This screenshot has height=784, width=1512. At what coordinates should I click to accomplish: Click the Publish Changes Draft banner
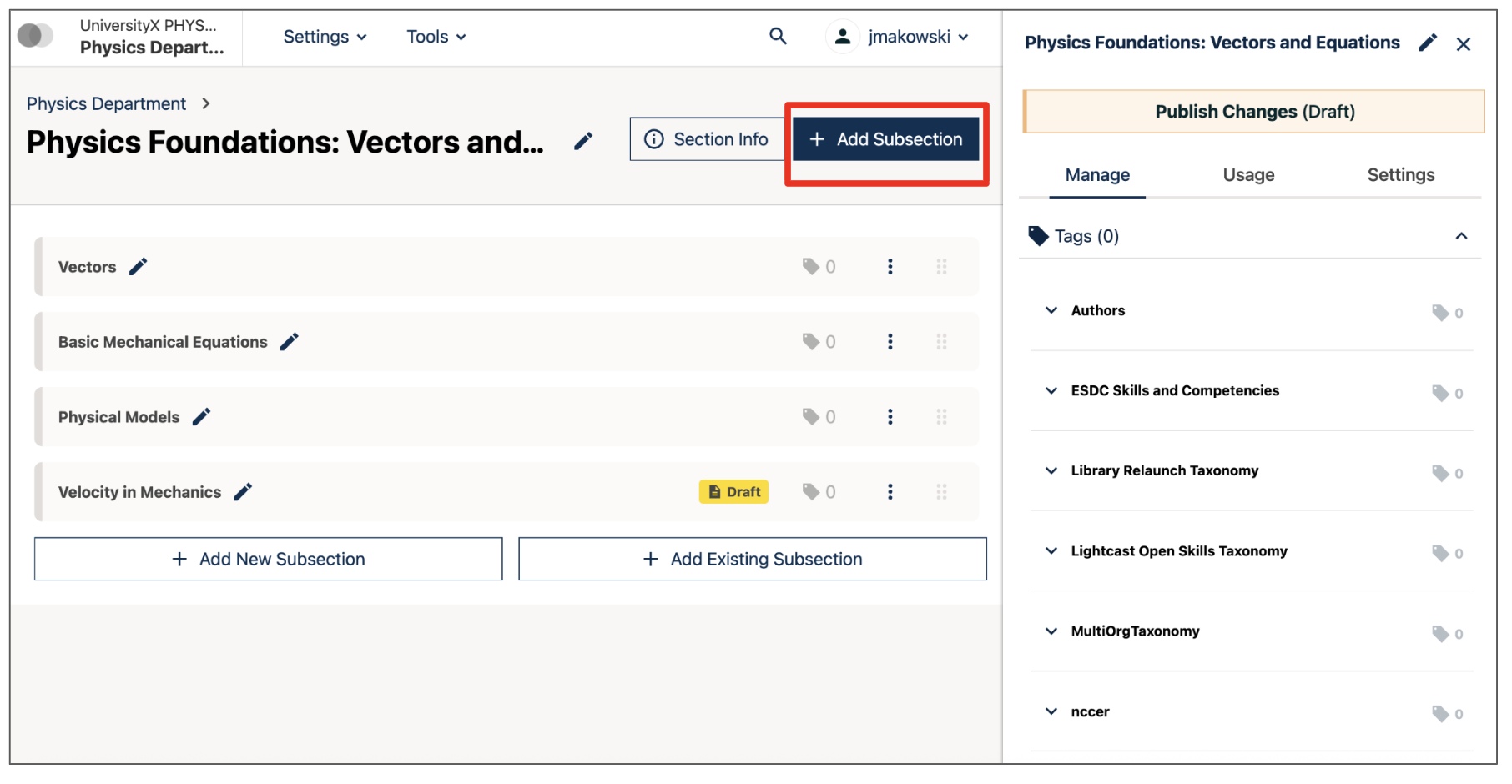1253,110
